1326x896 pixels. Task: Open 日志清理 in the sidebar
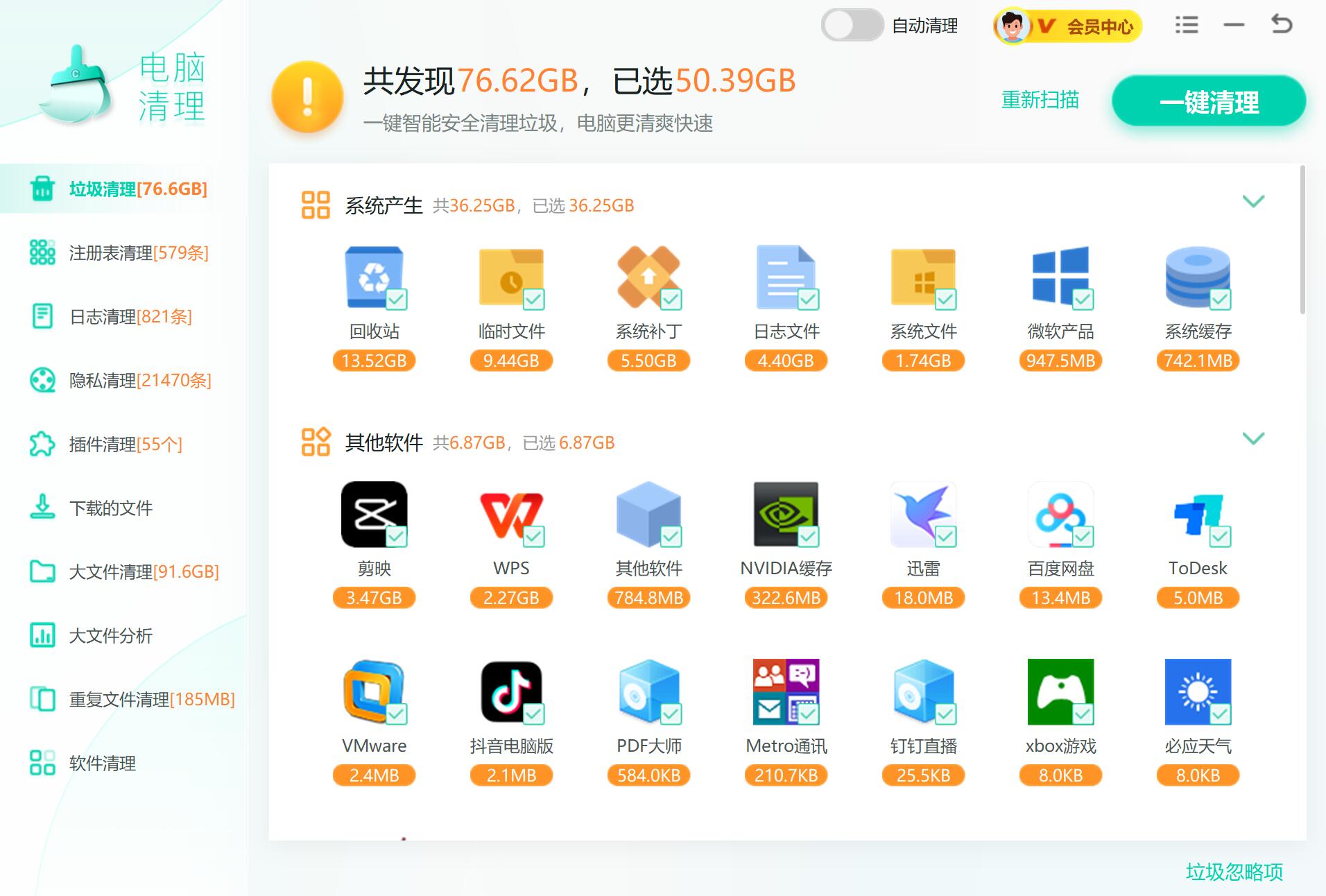tap(123, 316)
